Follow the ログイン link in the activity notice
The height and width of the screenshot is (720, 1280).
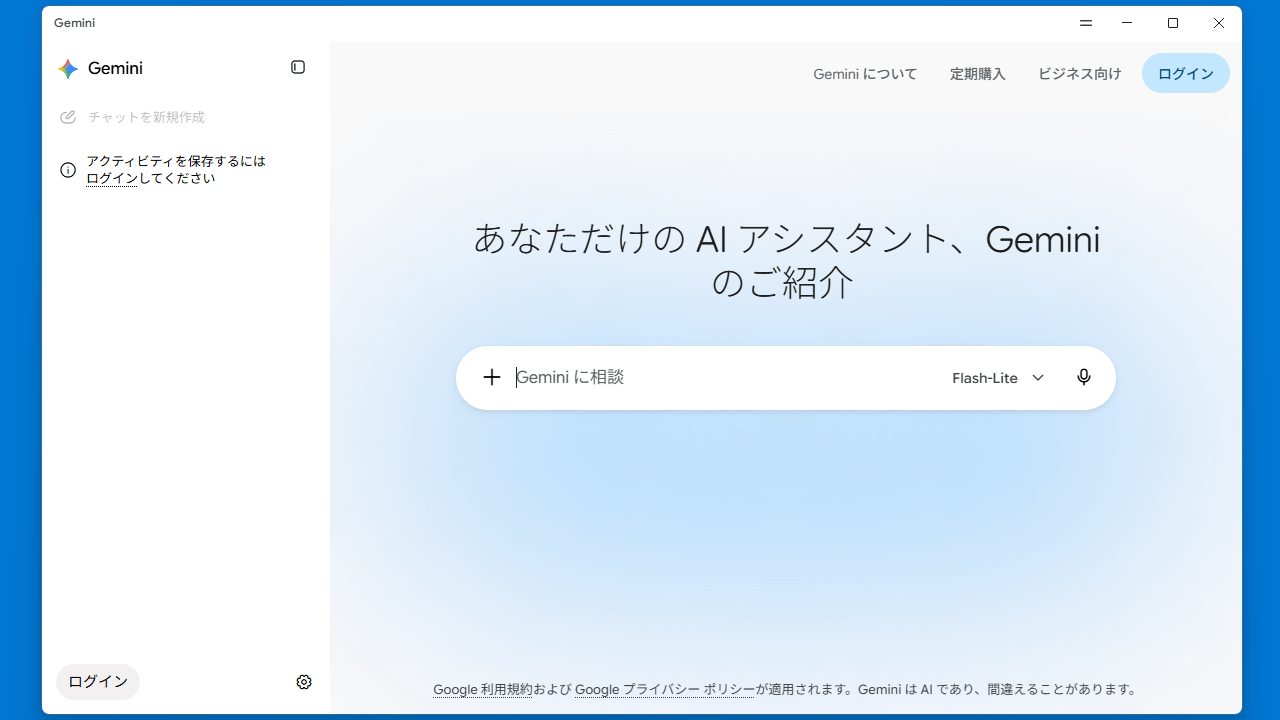112,179
